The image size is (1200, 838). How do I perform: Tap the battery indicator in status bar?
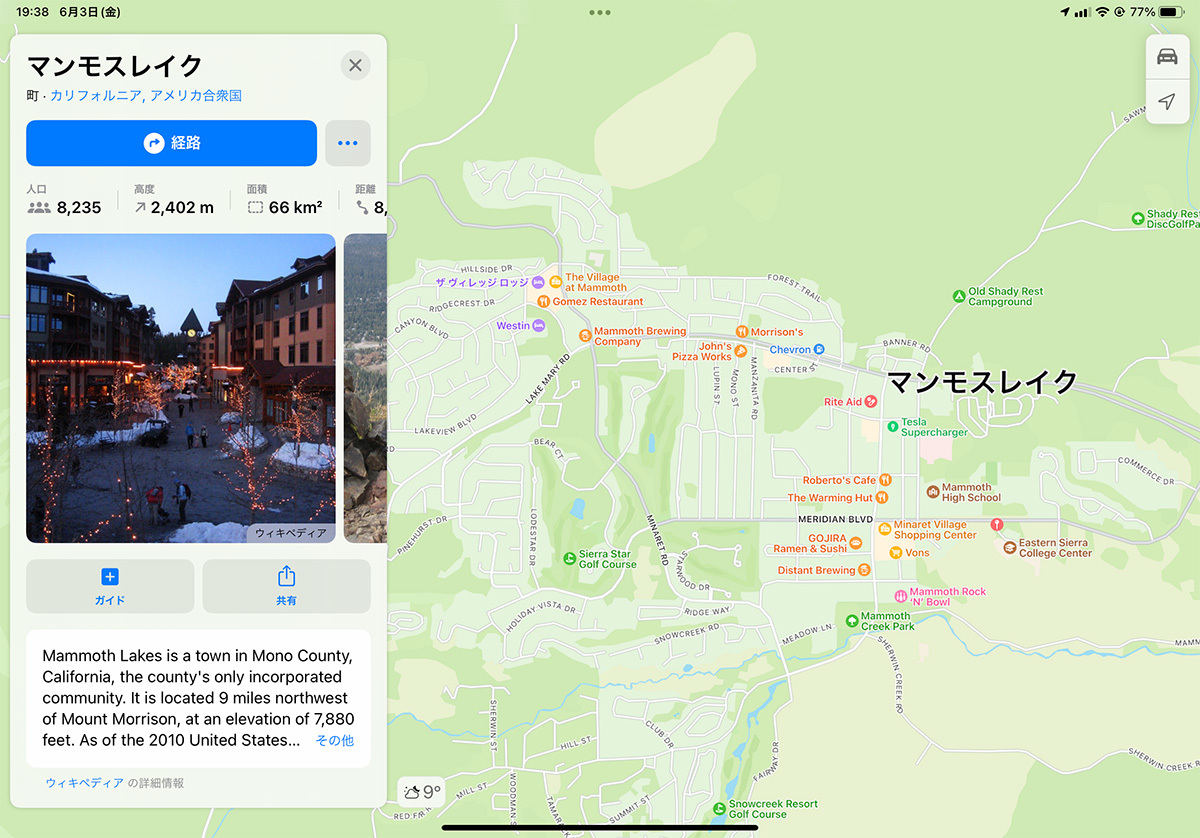pos(1172,12)
